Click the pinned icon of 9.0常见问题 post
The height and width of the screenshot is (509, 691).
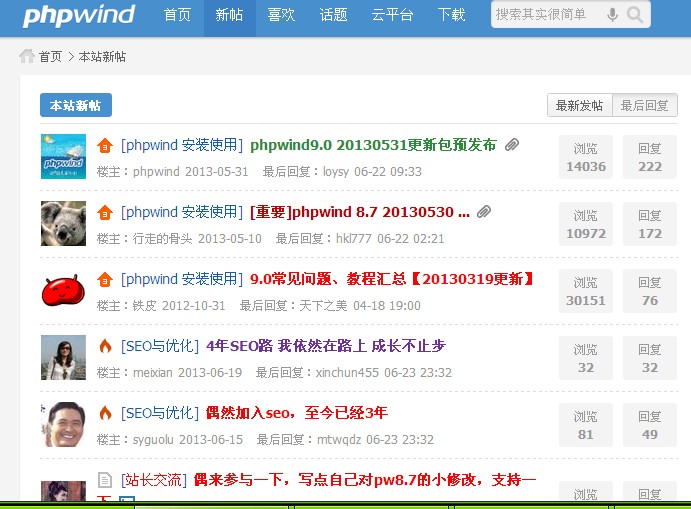(x=105, y=279)
